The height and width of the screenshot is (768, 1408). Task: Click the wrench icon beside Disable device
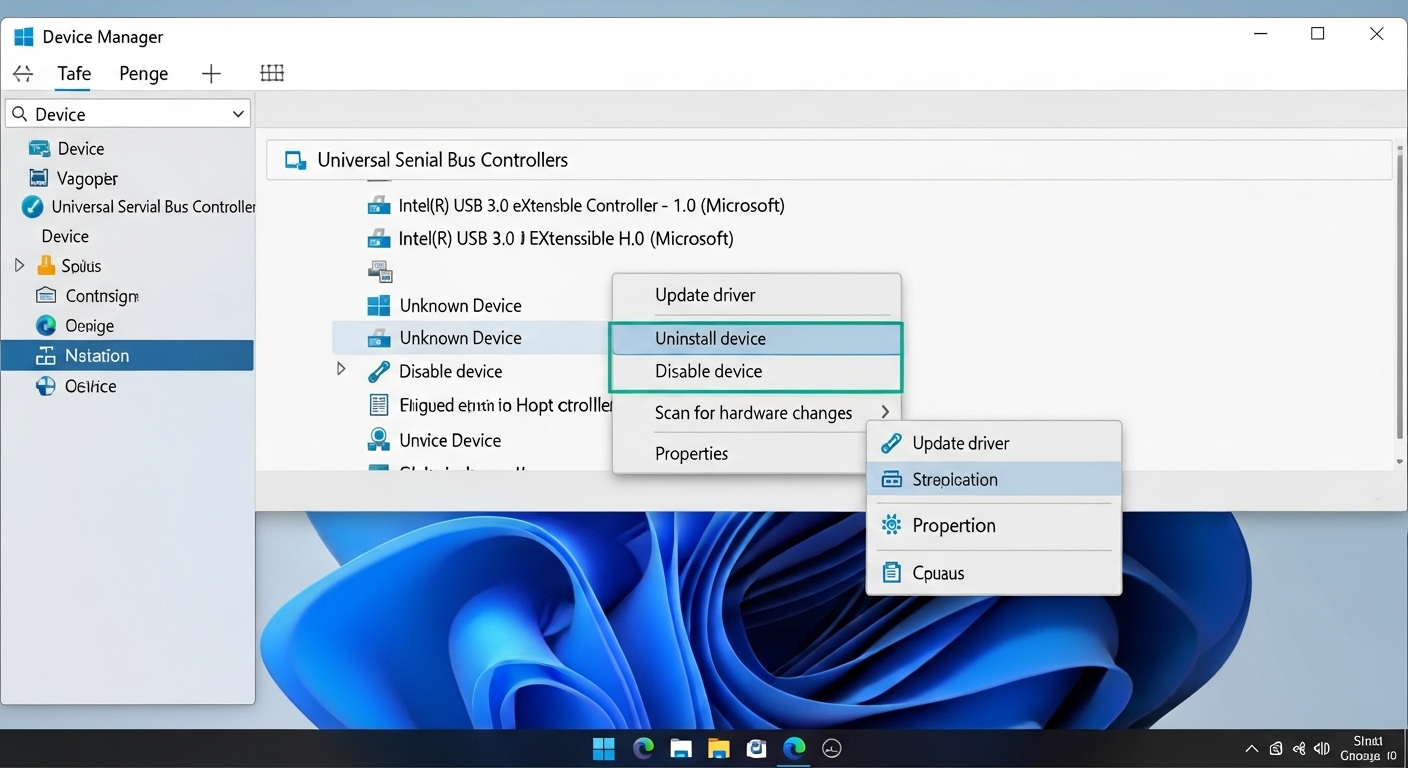(379, 371)
